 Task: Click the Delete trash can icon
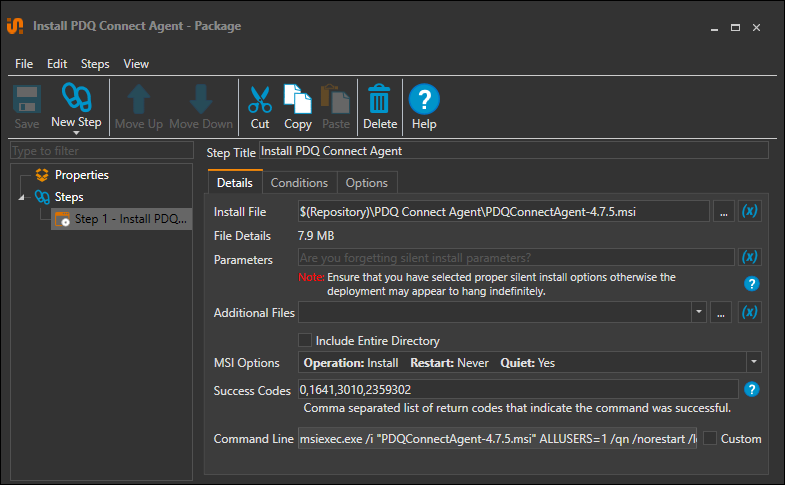(379, 99)
